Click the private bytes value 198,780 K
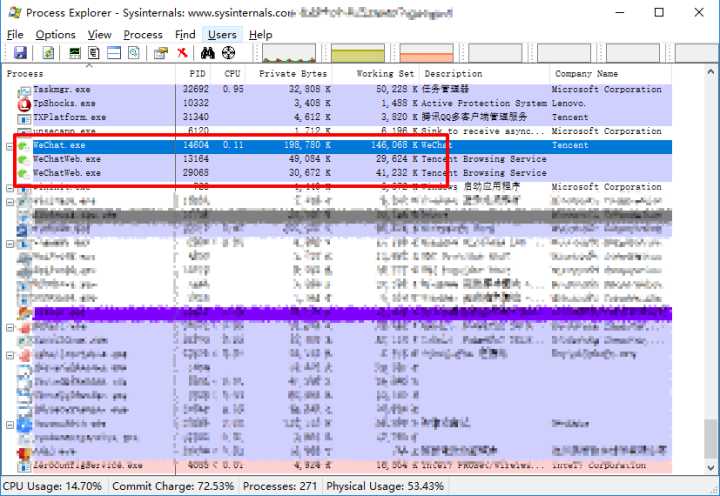 pos(307,145)
